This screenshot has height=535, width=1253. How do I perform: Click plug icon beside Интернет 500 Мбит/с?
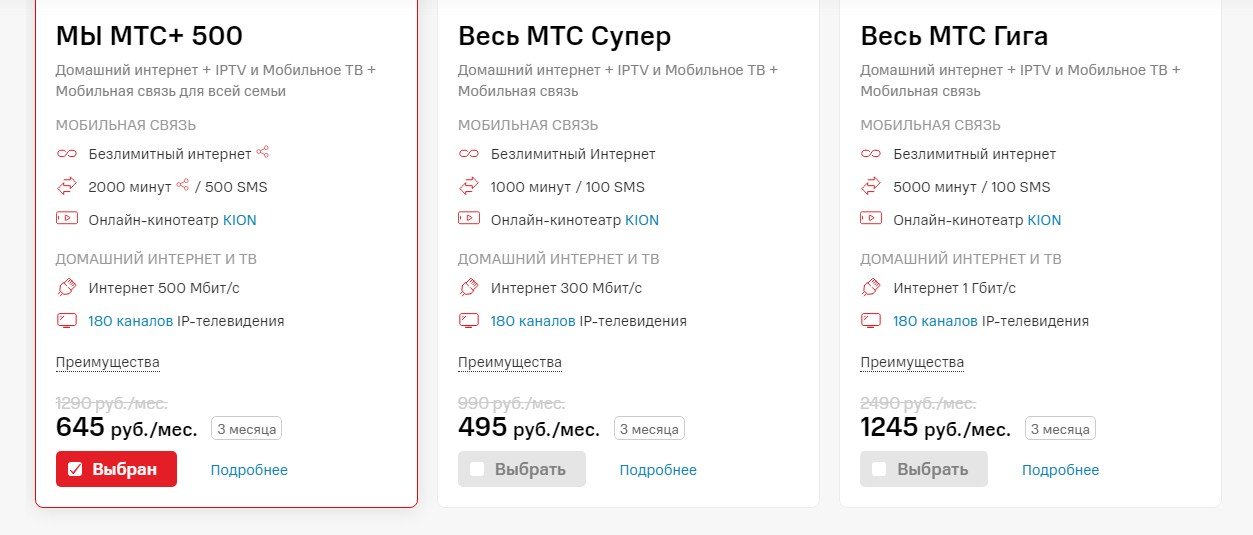(x=66, y=288)
